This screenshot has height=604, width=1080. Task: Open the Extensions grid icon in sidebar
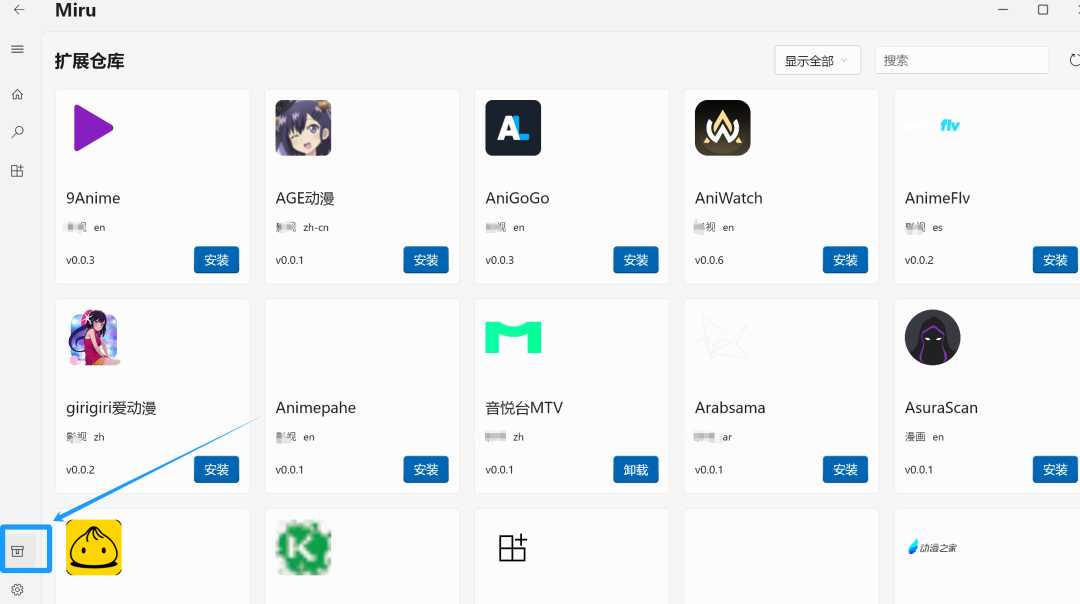pos(17,171)
